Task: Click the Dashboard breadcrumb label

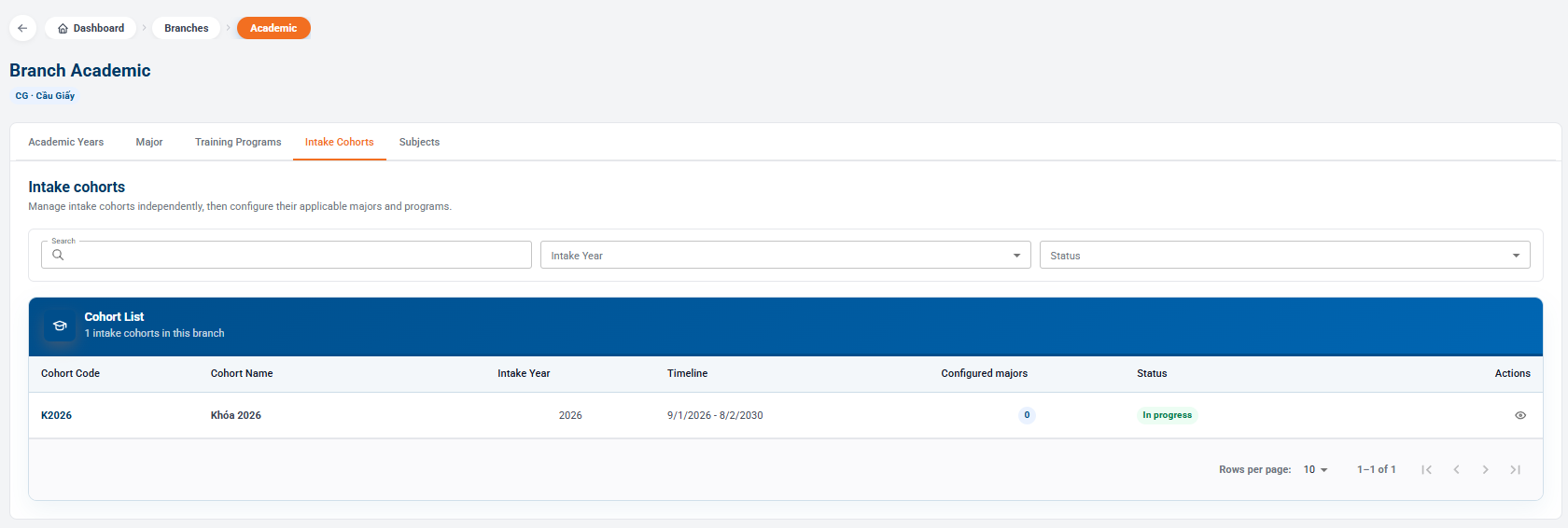Action: (99, 28)
